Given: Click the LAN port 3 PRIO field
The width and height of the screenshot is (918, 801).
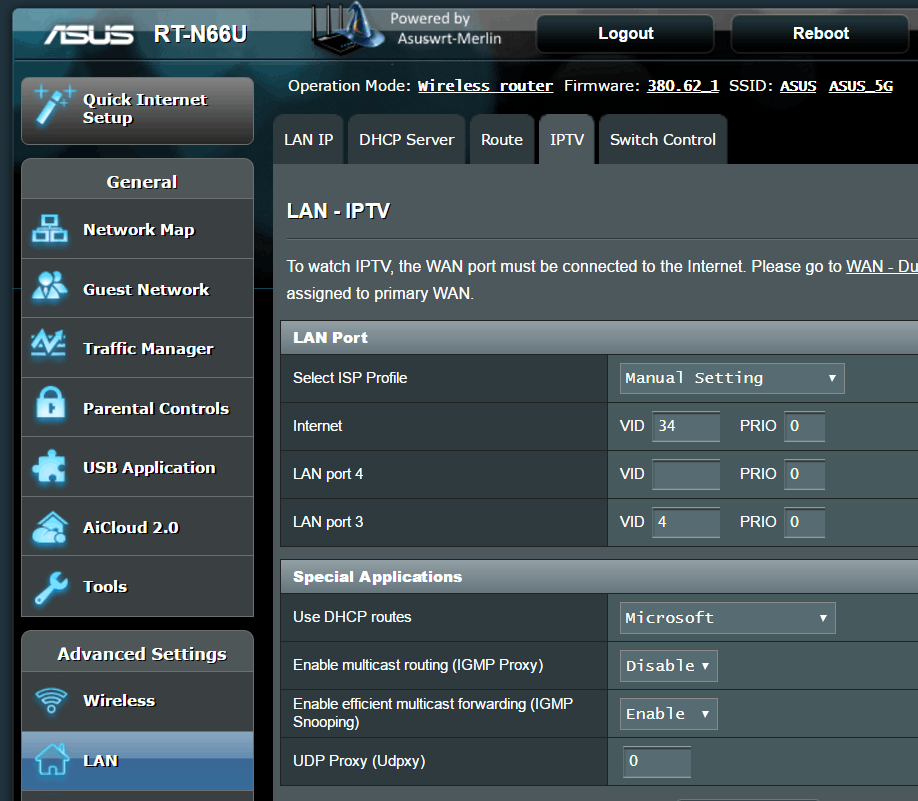Looking at the screenshot, I should click(x=804, y=522).
